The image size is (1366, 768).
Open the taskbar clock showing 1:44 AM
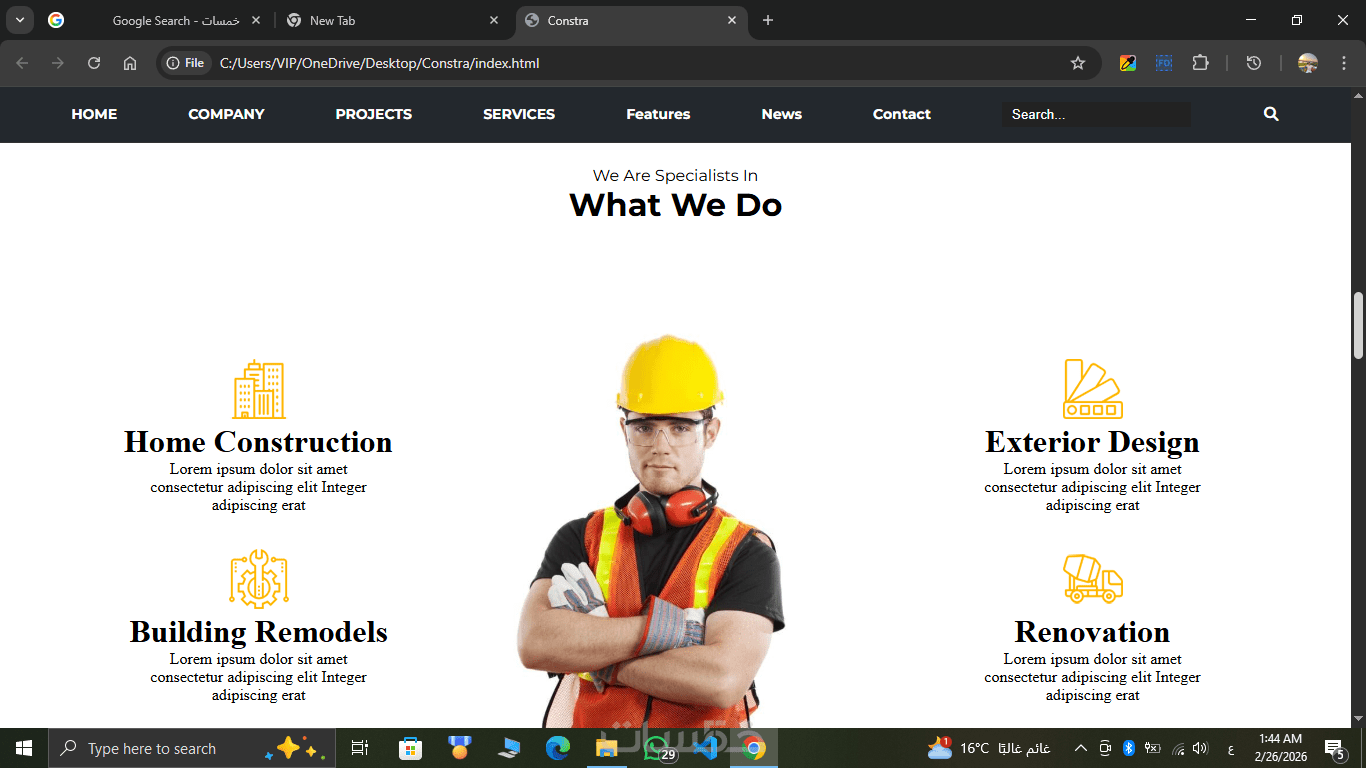1280,748
